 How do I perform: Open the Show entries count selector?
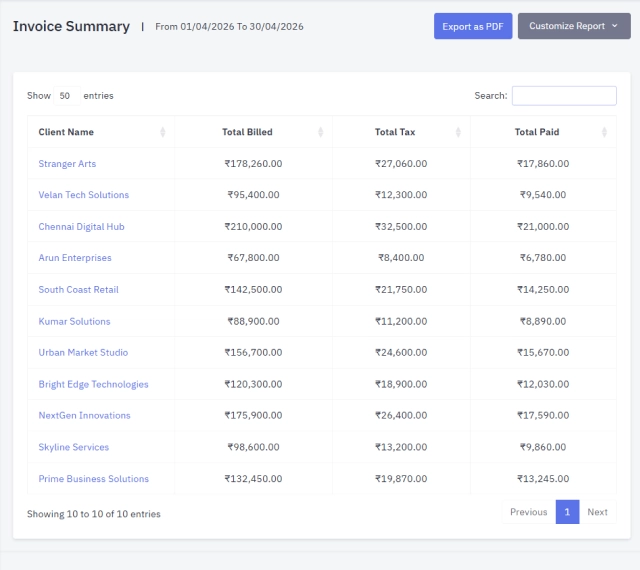[x=67, y=96]
